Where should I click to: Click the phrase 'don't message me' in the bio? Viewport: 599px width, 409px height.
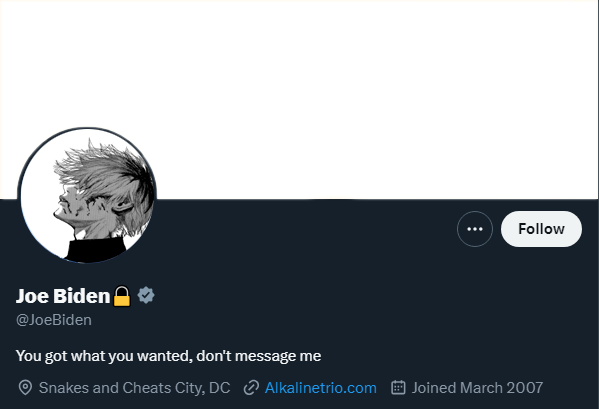pyautogui.click(x=259, y=356)
